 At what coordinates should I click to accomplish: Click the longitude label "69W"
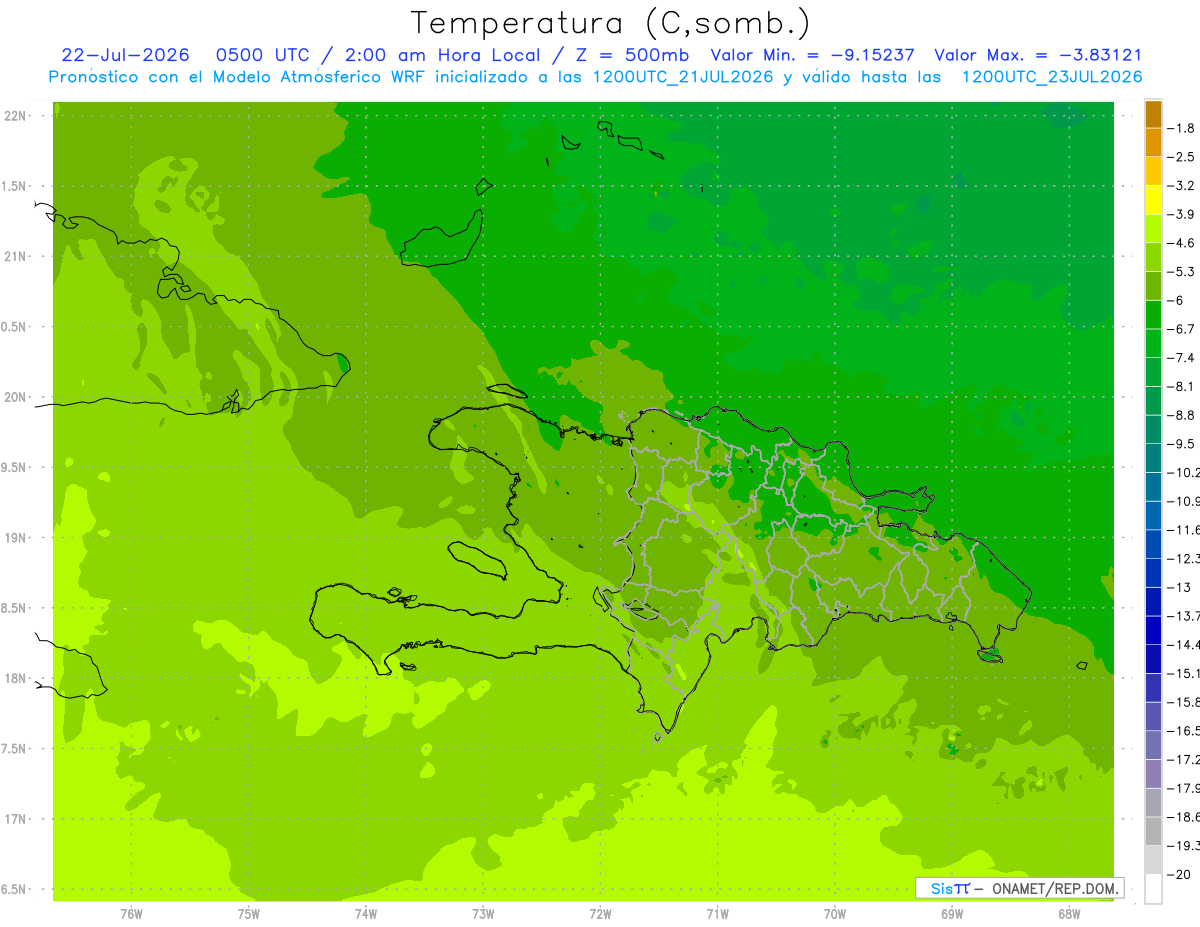(x=952, y=913)
